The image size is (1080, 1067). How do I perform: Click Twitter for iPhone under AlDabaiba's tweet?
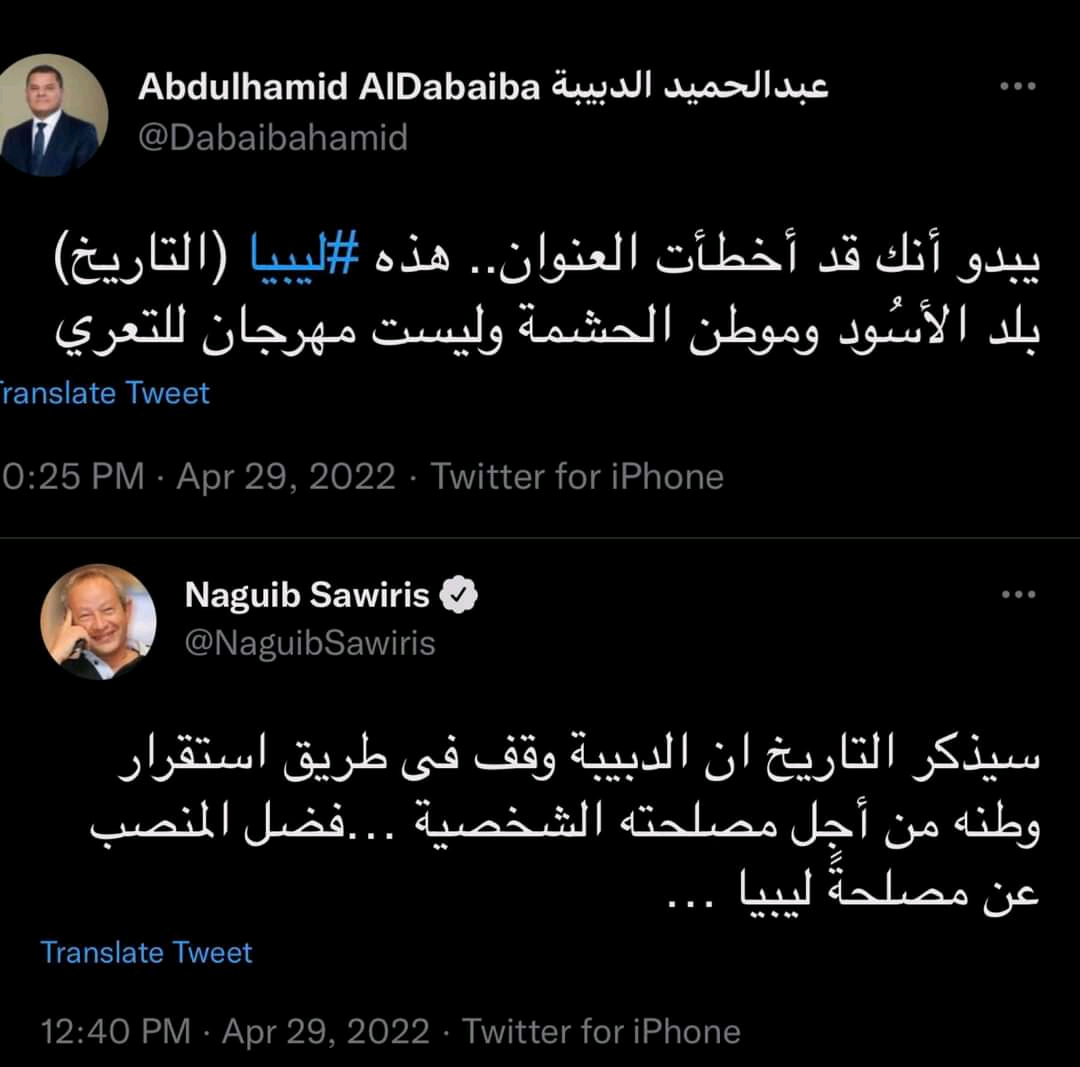point(577,477)
